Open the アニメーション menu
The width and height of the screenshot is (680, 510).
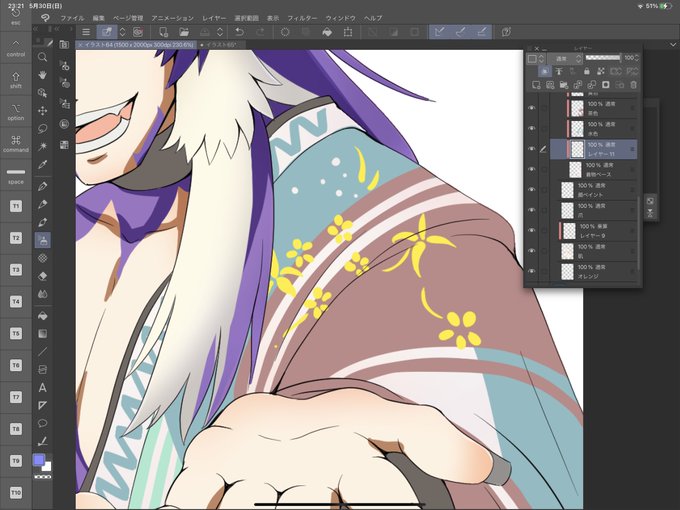click(172, 18)
